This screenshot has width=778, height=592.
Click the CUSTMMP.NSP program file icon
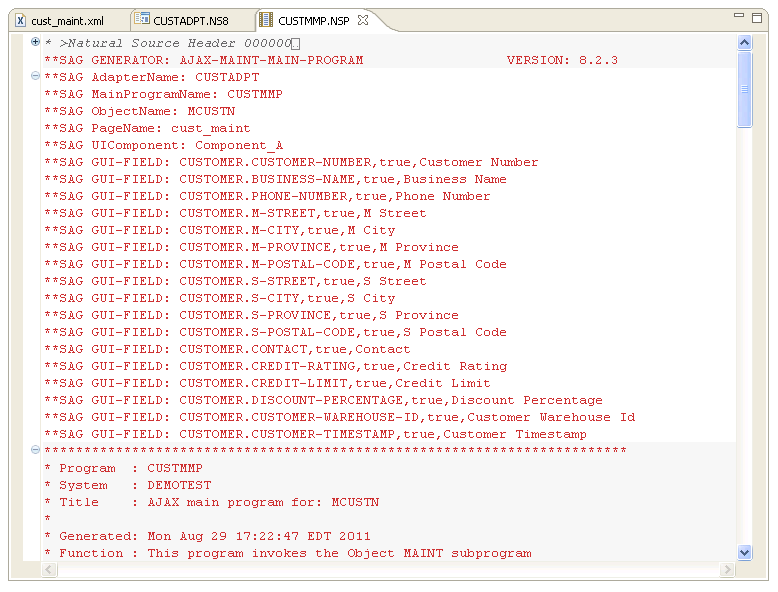pos(266,20)
